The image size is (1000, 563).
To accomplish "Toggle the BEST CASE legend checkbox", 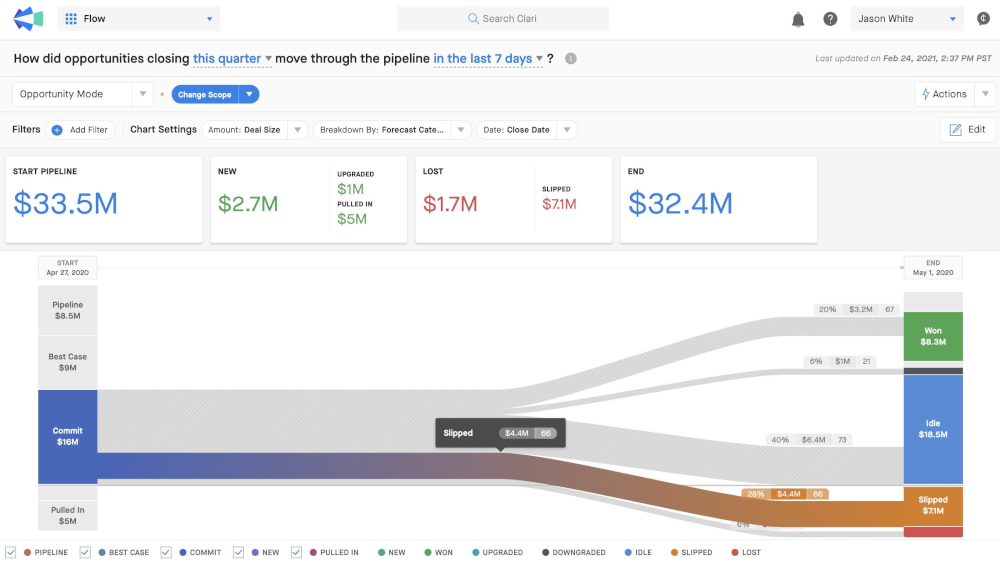I will (x=85, y=552).
